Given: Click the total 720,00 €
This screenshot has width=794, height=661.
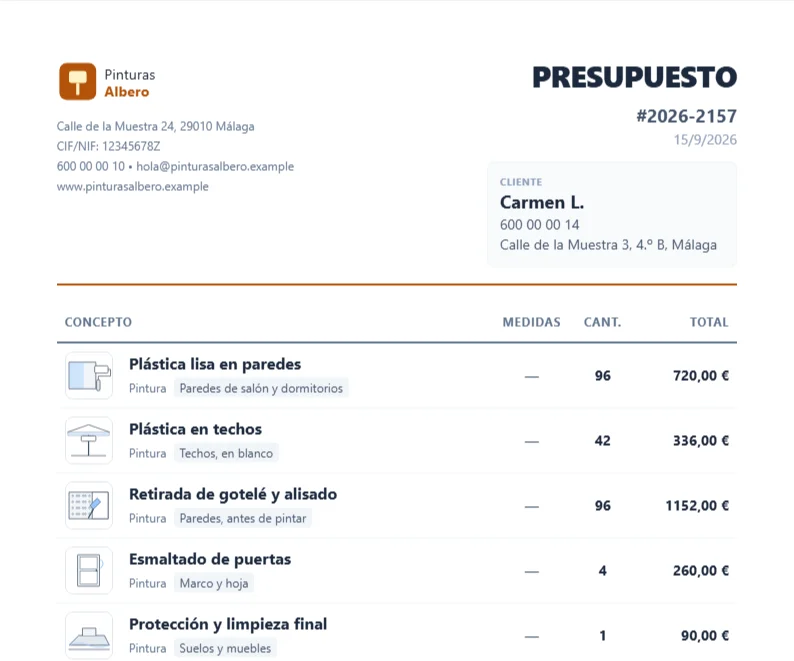Looking at the screenshot, I should [x=701, y=376].
